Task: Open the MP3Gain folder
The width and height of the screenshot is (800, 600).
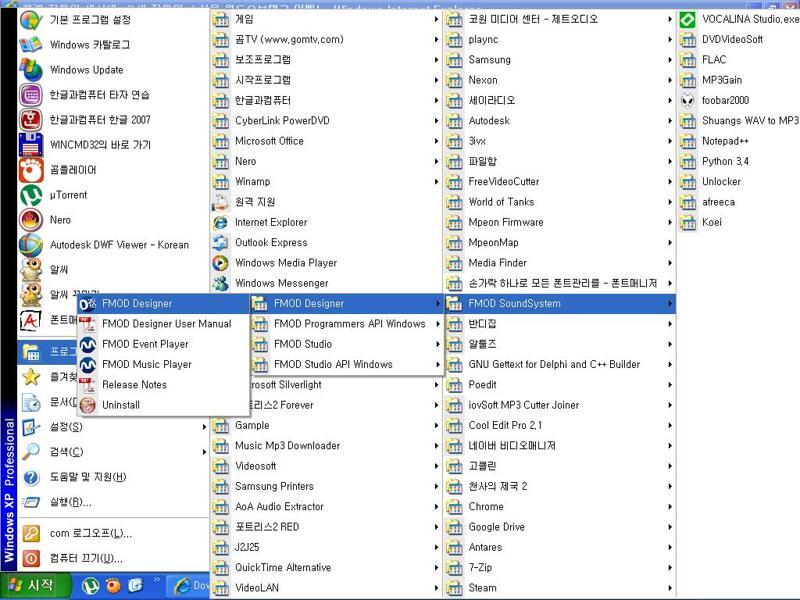Action: click(738, 80)
